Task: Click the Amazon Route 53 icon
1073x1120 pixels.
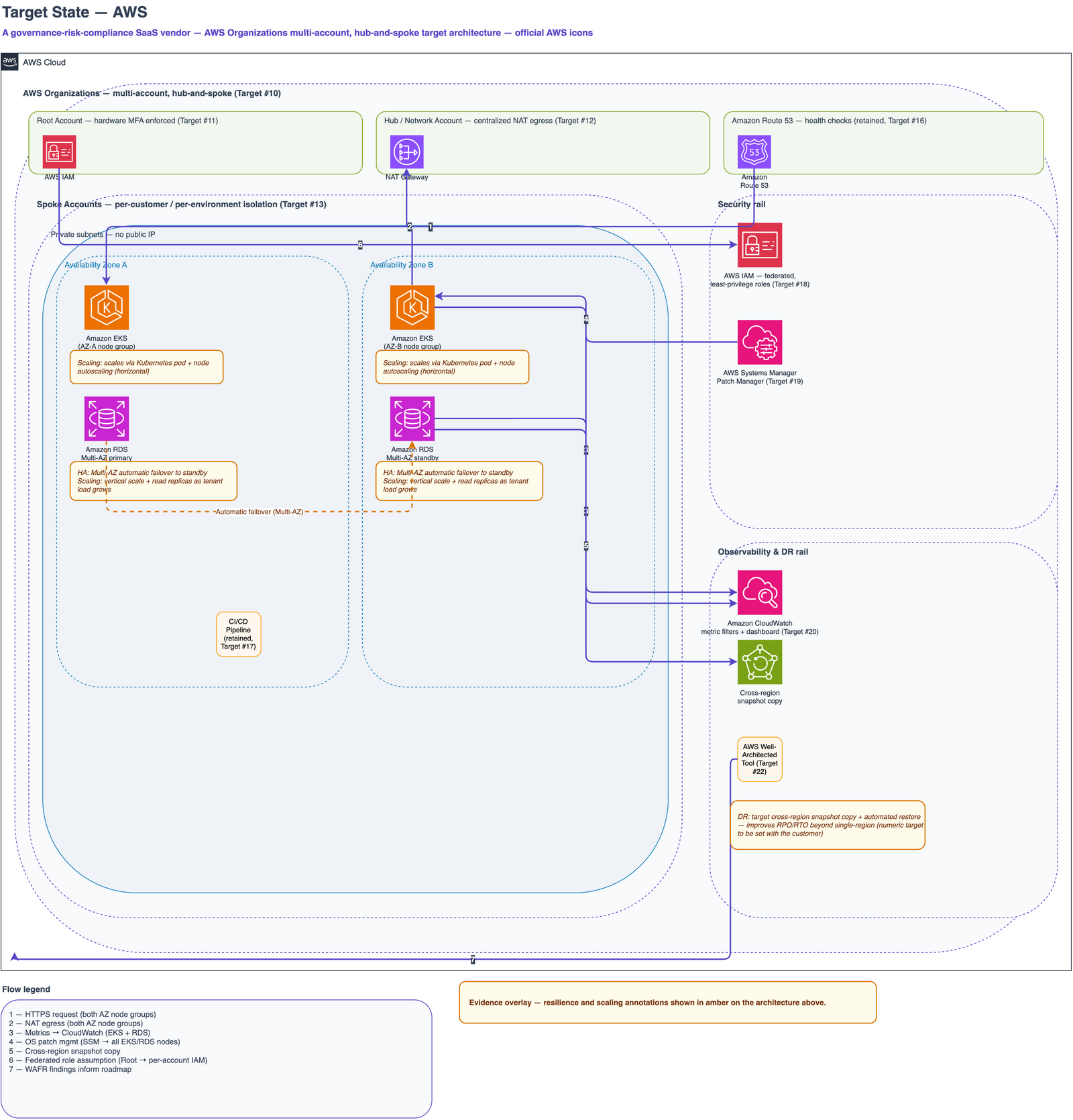Action: (754, 152)
